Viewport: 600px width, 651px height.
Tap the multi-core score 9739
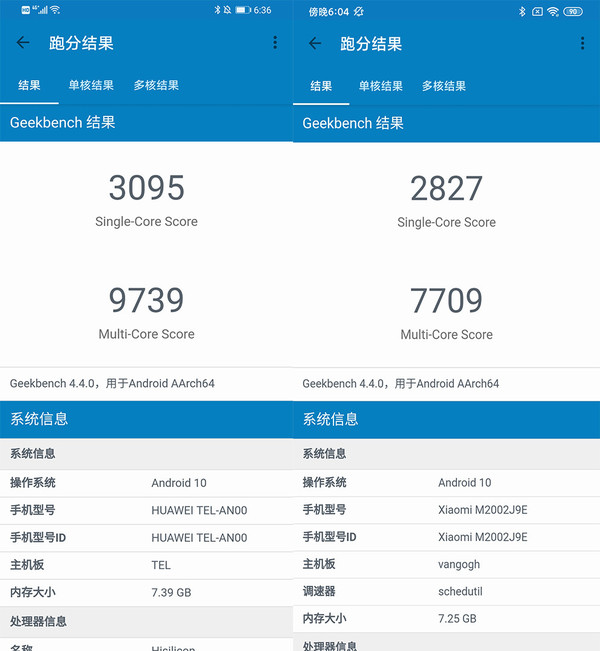[147, 300]
